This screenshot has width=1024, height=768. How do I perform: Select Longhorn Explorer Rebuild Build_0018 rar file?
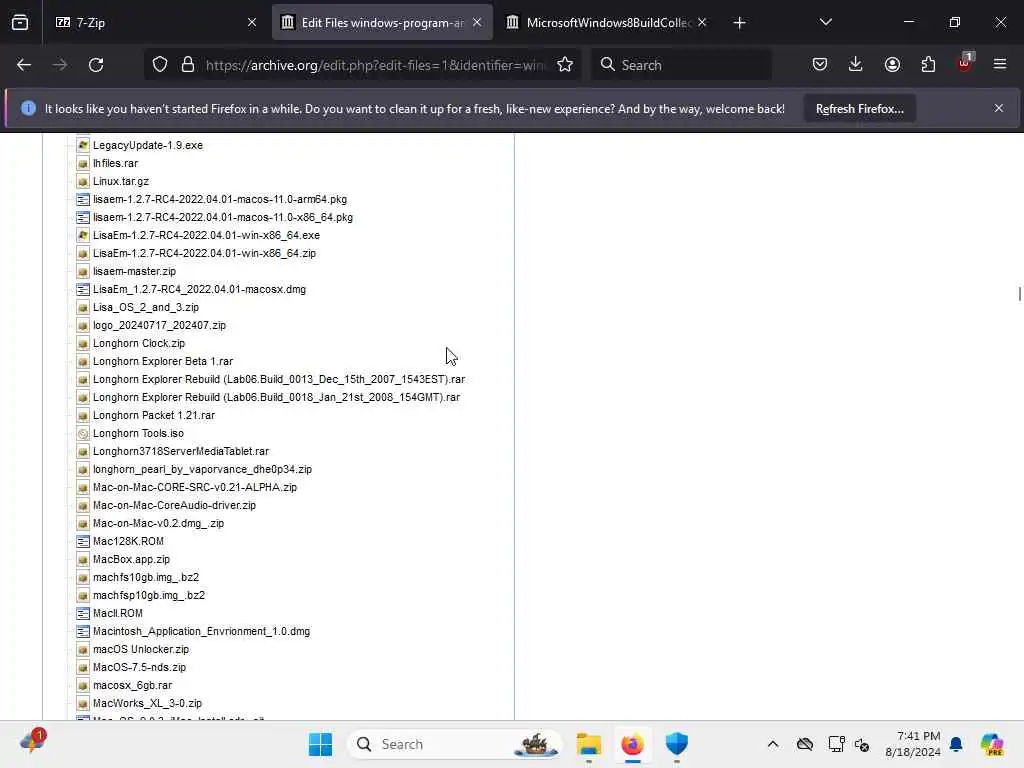click(277, 397)
